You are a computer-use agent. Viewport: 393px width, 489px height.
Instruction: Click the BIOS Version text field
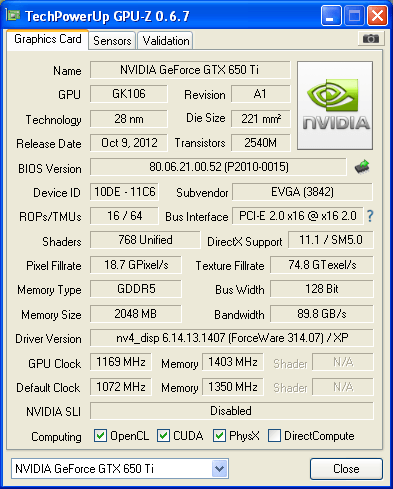[218, 167]
